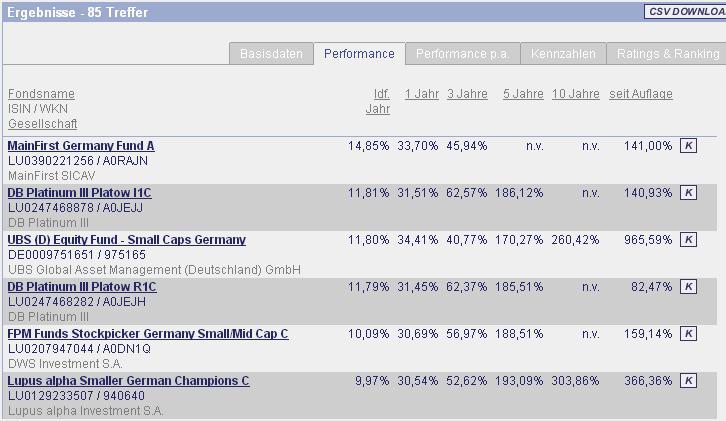Open the Performance p.a. tab
This screenshot has width=726, height=421.
coord(460,54)
